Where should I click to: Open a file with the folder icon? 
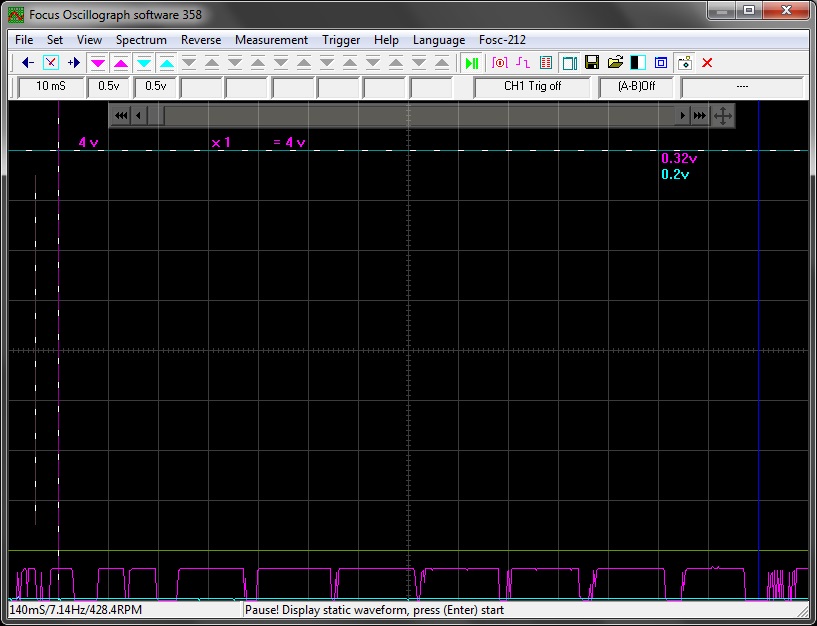(615, 63)
